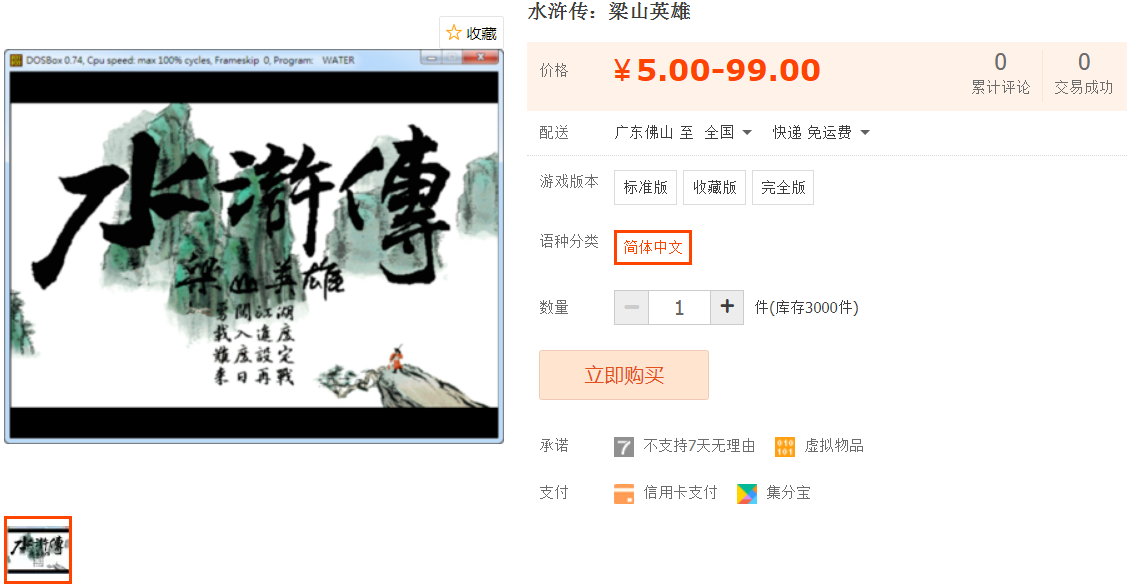Open the 累计评论 reviews count
This screenshot has width=1130, height=585.
[x=1000, y=73]
